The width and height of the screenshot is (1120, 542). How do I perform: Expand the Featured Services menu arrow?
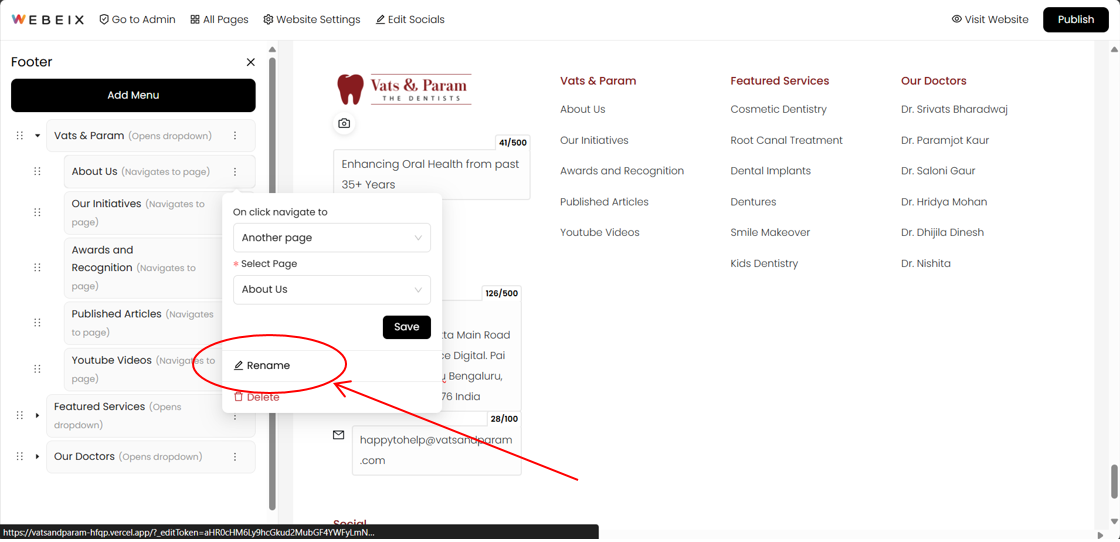coord(38,416)
